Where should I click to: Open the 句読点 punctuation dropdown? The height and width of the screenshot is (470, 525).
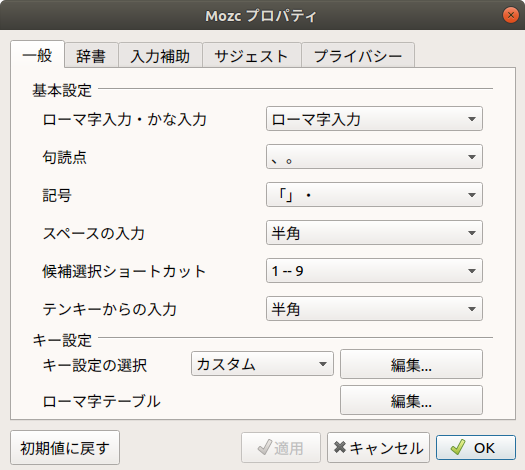[x=374, y=157]
